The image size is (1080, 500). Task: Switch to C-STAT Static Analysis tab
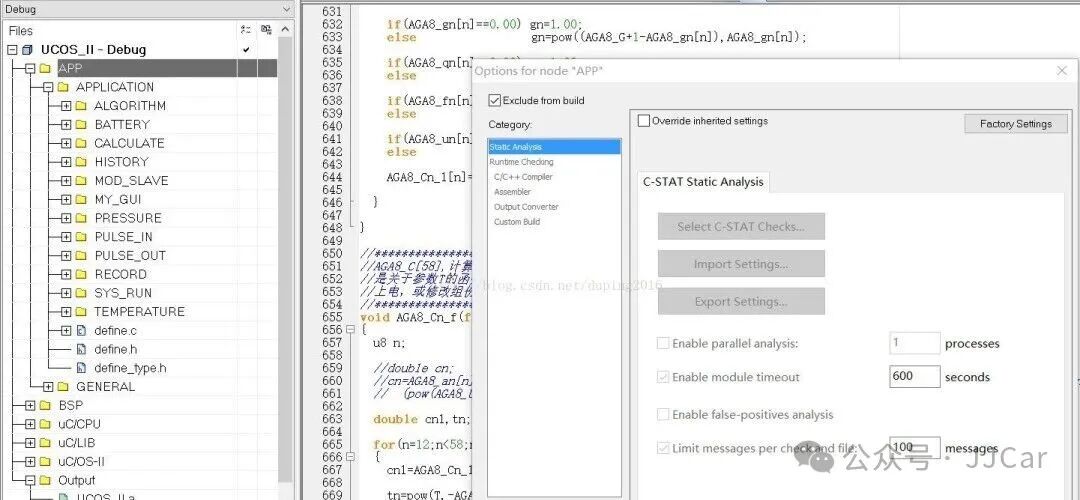703,182
